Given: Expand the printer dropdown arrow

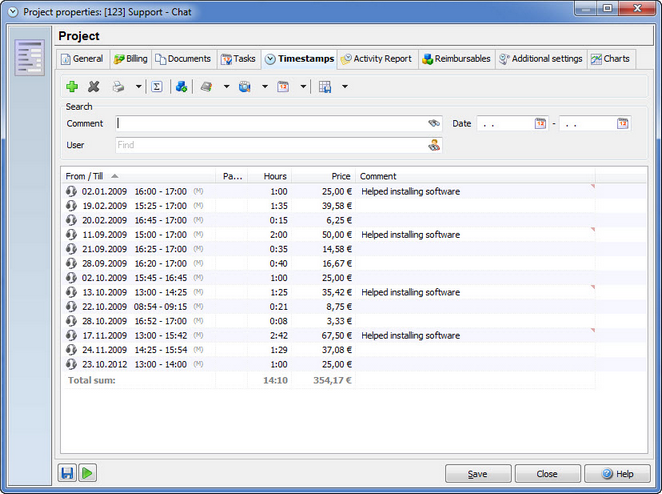Looking at the screenshot, I should tap(138, 87).
